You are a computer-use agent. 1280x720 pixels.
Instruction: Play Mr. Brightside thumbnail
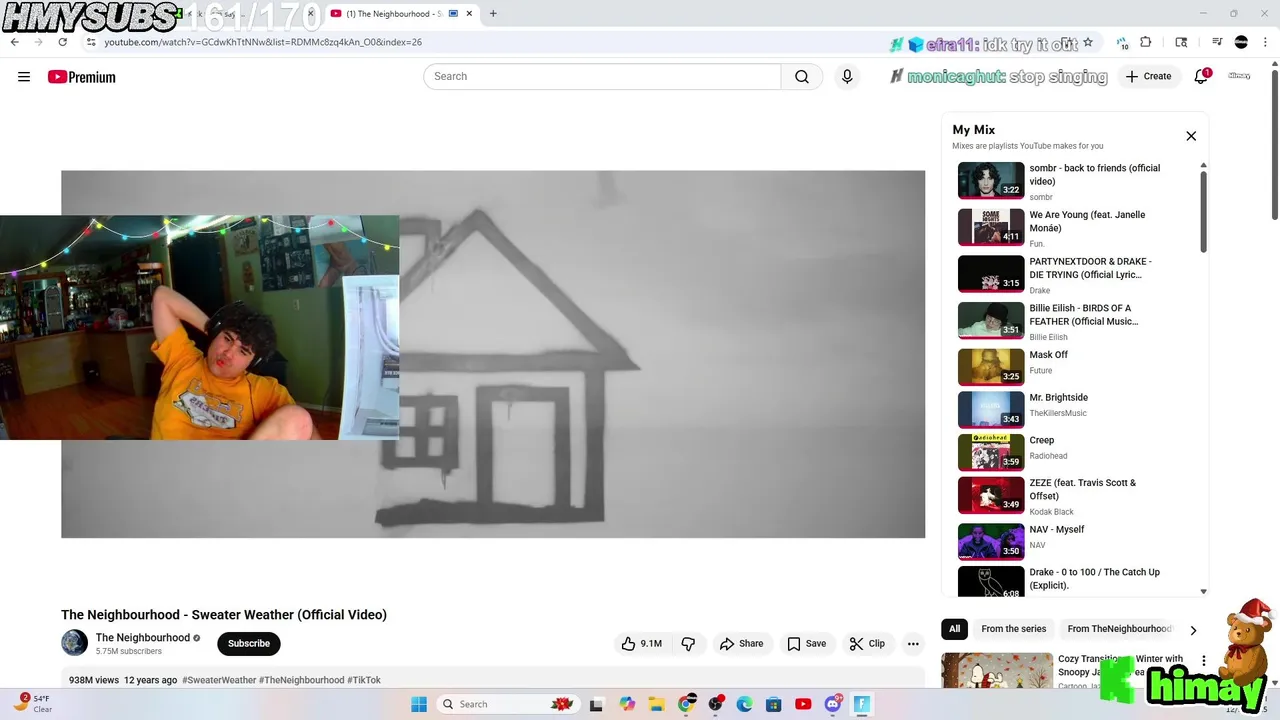(991, 410)
